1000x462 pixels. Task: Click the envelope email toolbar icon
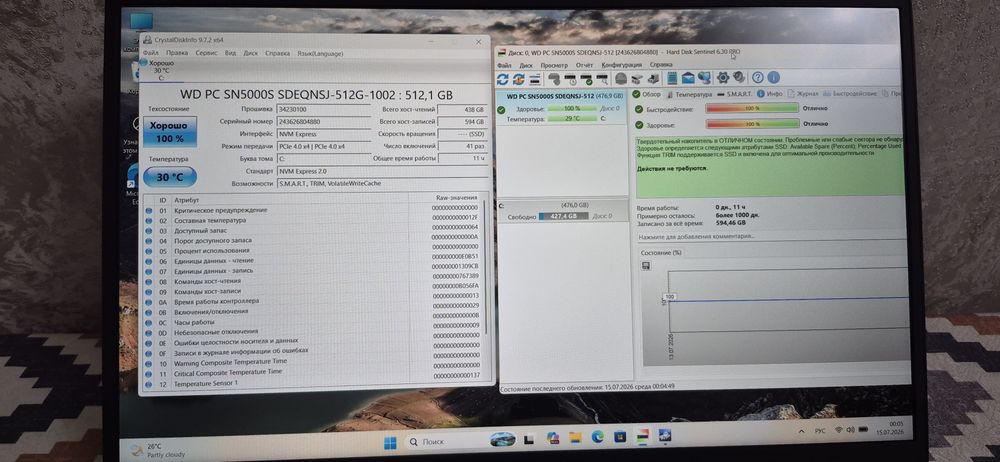[x=688, y=78]
